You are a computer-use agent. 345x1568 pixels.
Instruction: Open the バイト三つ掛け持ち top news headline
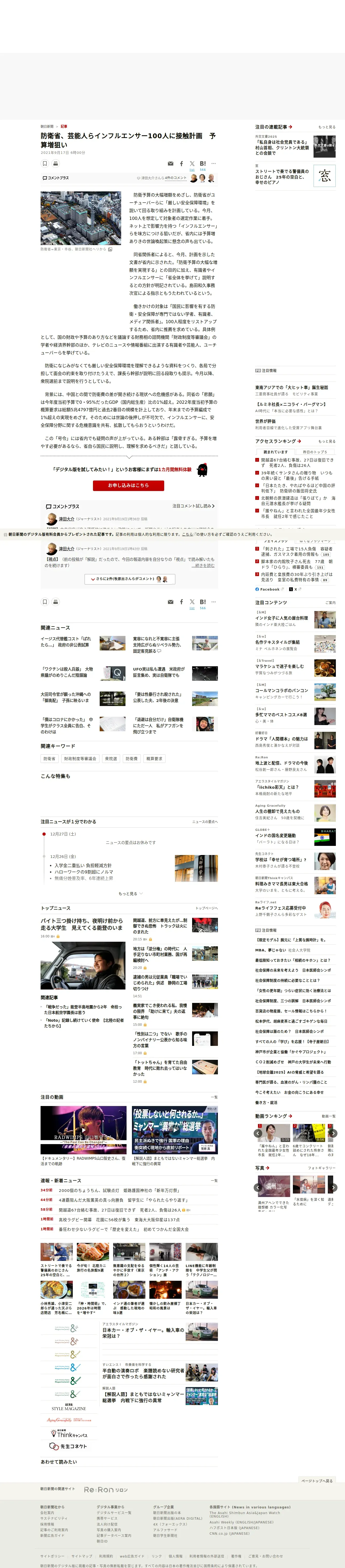[82, 924]
